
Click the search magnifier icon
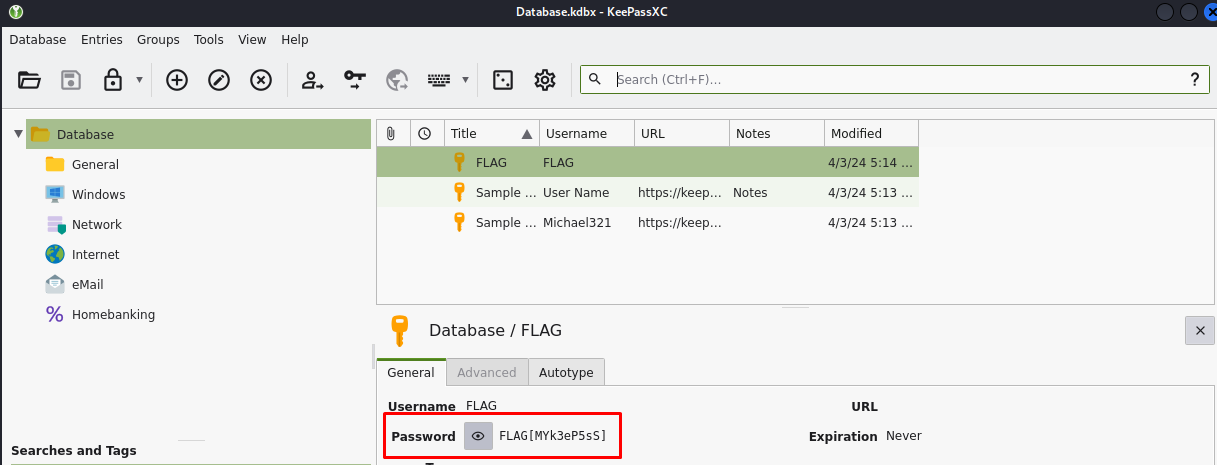click(596, 80)
